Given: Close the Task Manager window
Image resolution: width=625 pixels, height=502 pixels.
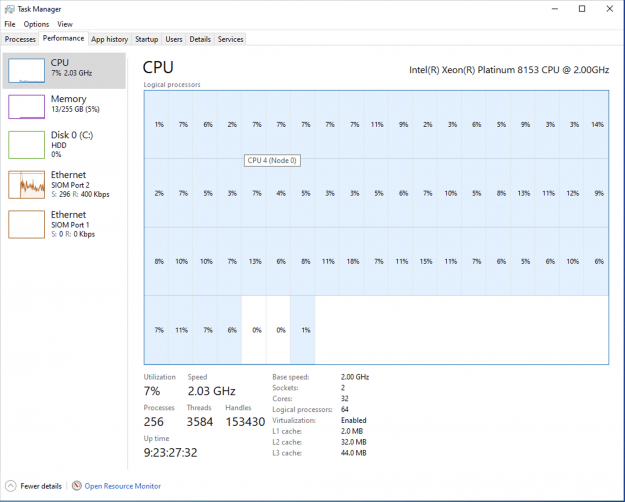Looking at the screenshot, I should click(x=609, y=9).
